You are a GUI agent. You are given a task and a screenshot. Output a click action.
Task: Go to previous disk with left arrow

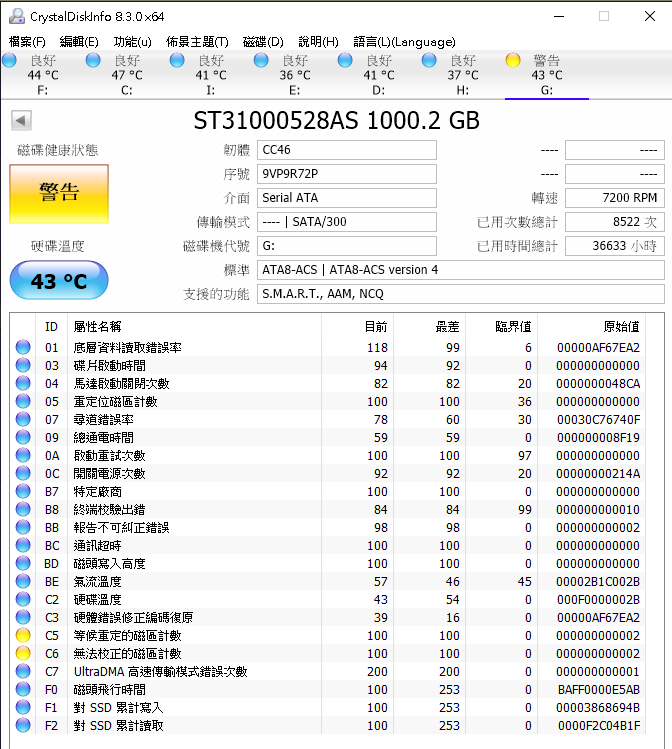pos(21,120)
